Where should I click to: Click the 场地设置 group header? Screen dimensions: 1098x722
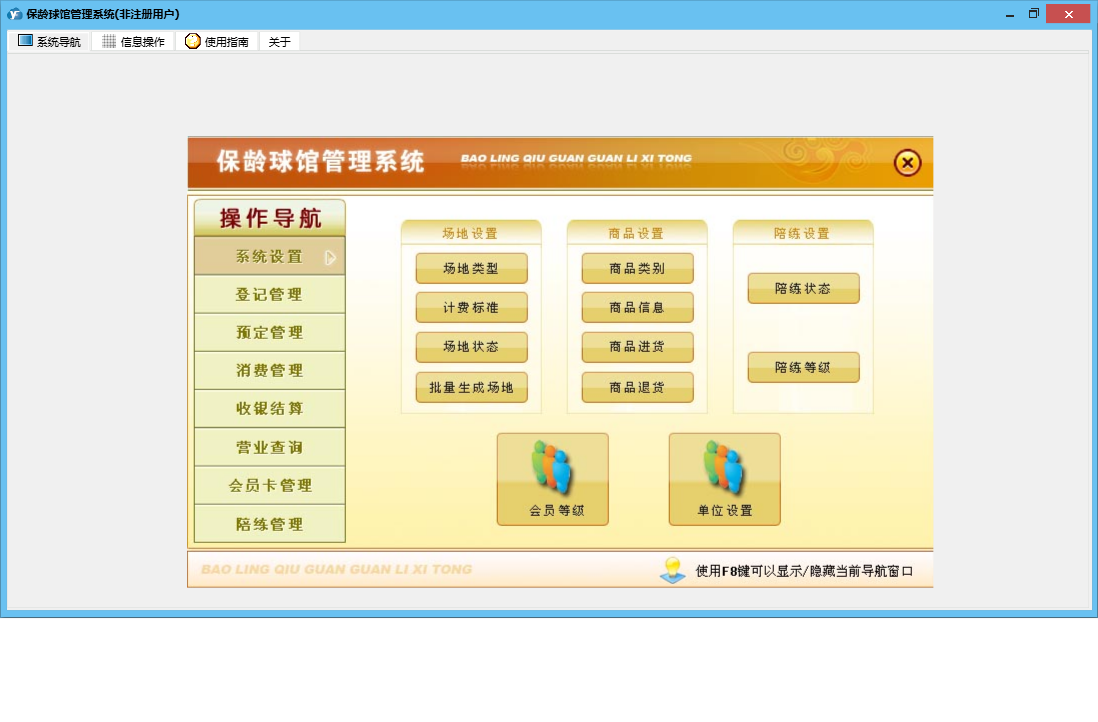pos(471,233)
